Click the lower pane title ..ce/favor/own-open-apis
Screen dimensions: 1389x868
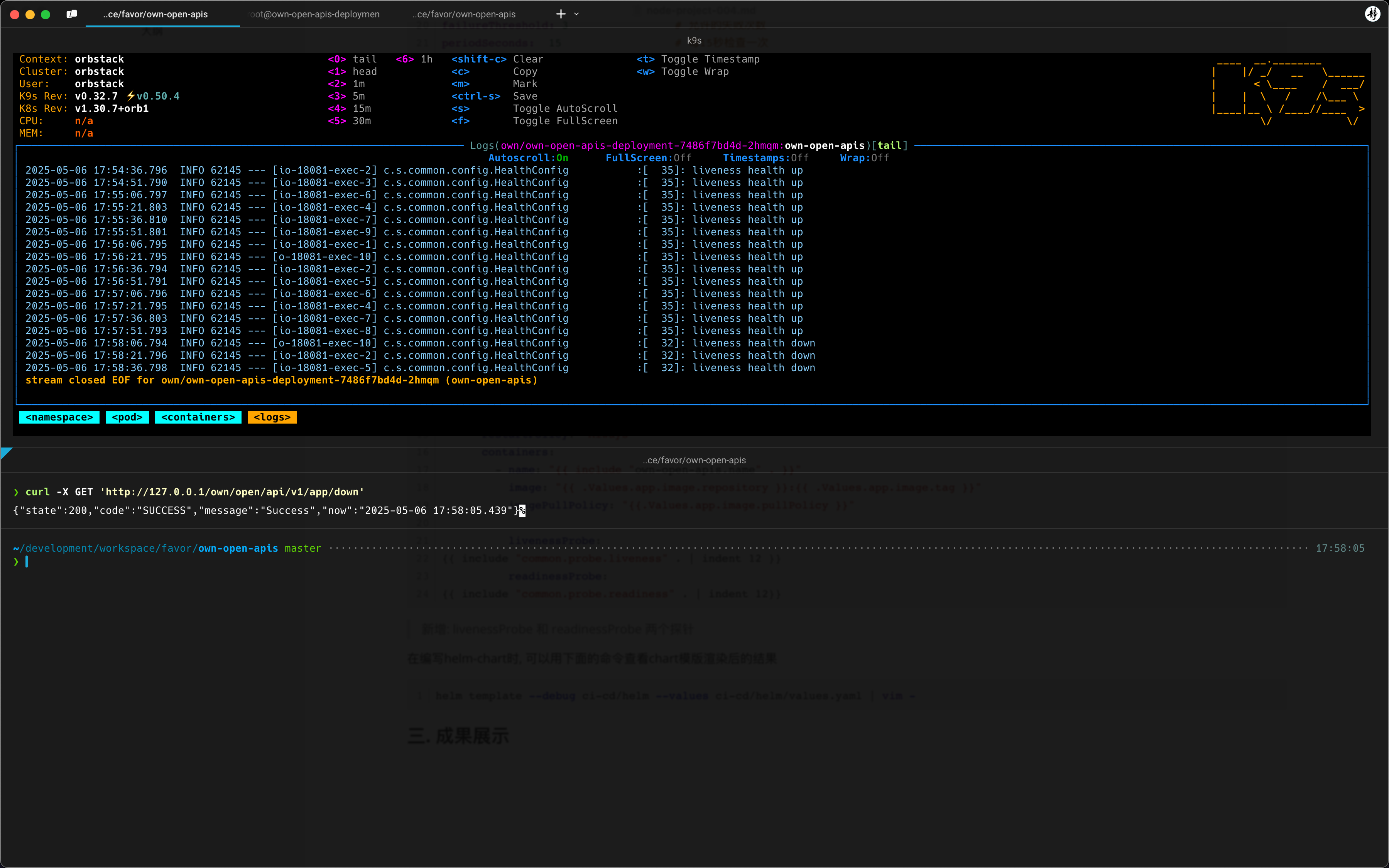coord(694,460)
